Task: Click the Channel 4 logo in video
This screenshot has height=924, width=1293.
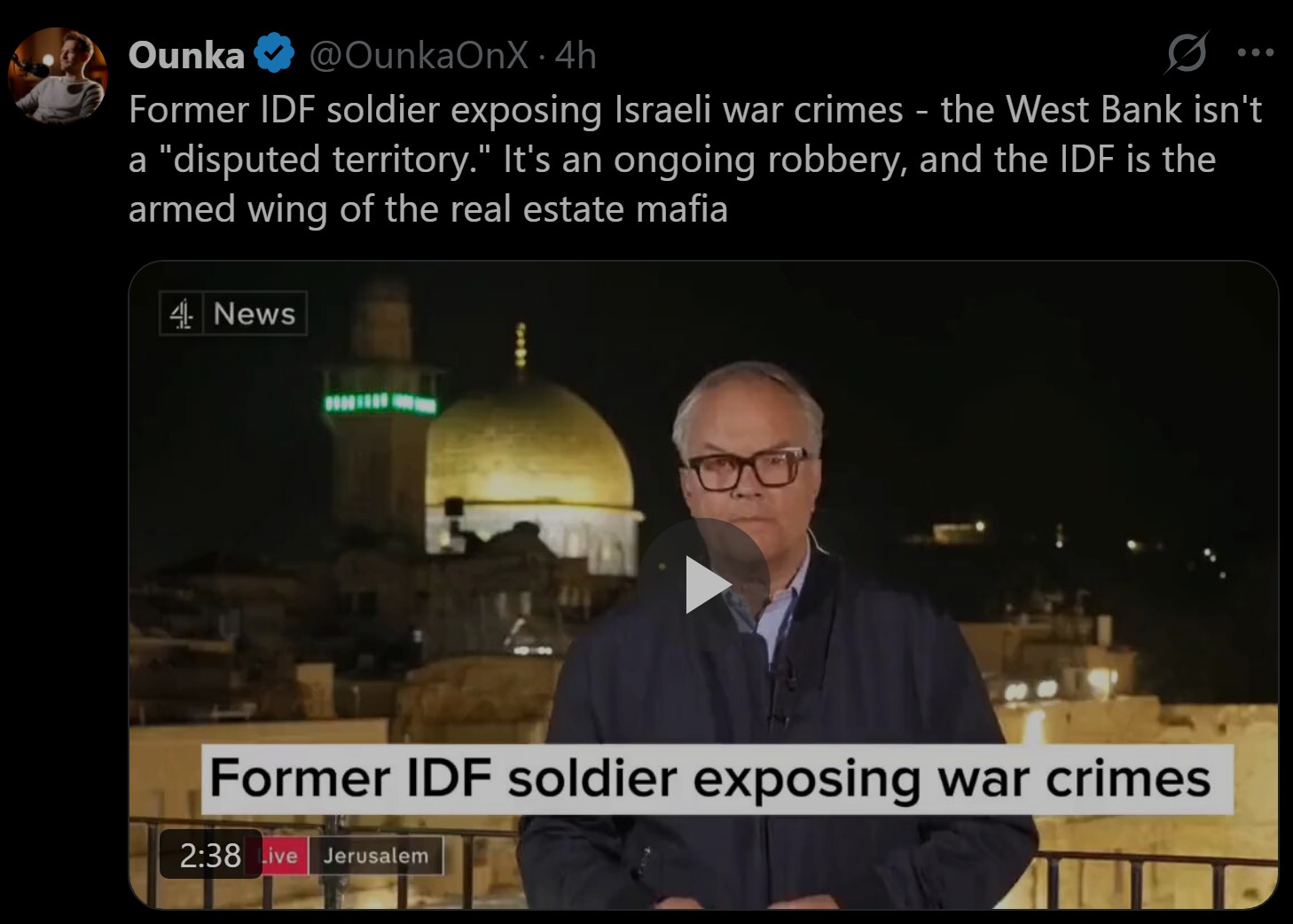Action: [x=182, y=314]
